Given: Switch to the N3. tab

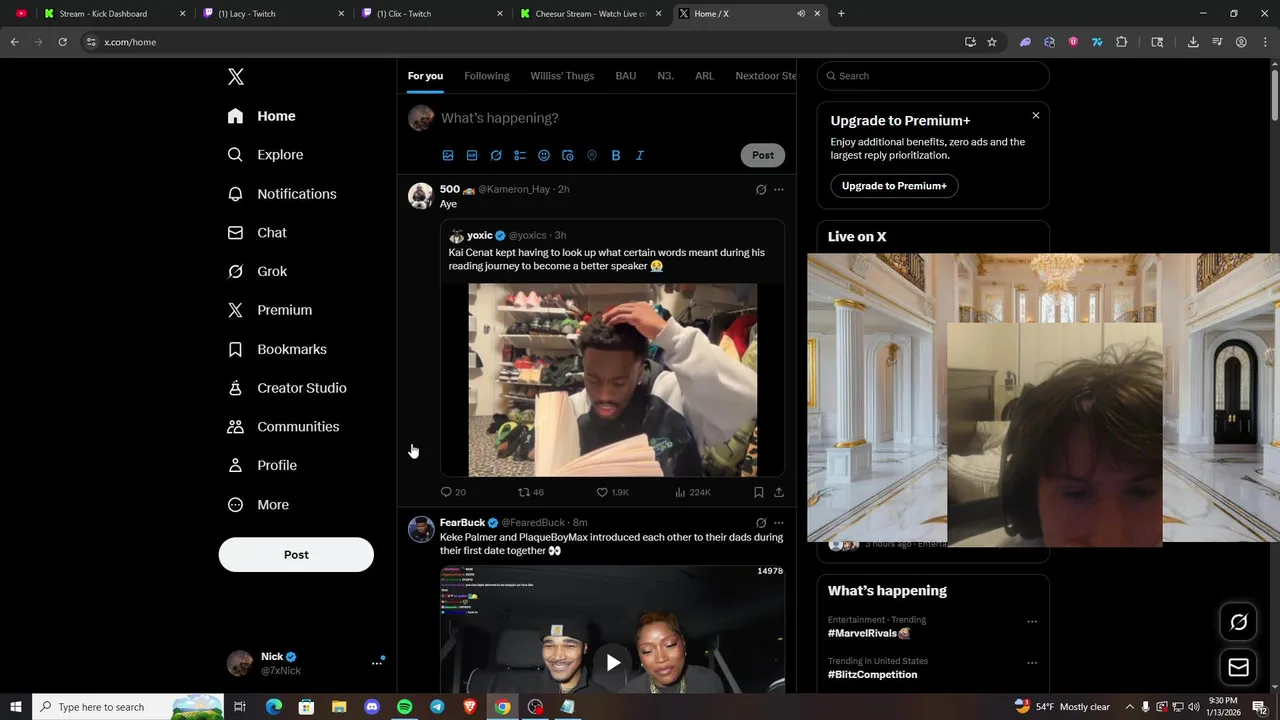Looking at the screenshot, I should pos(665,76).
